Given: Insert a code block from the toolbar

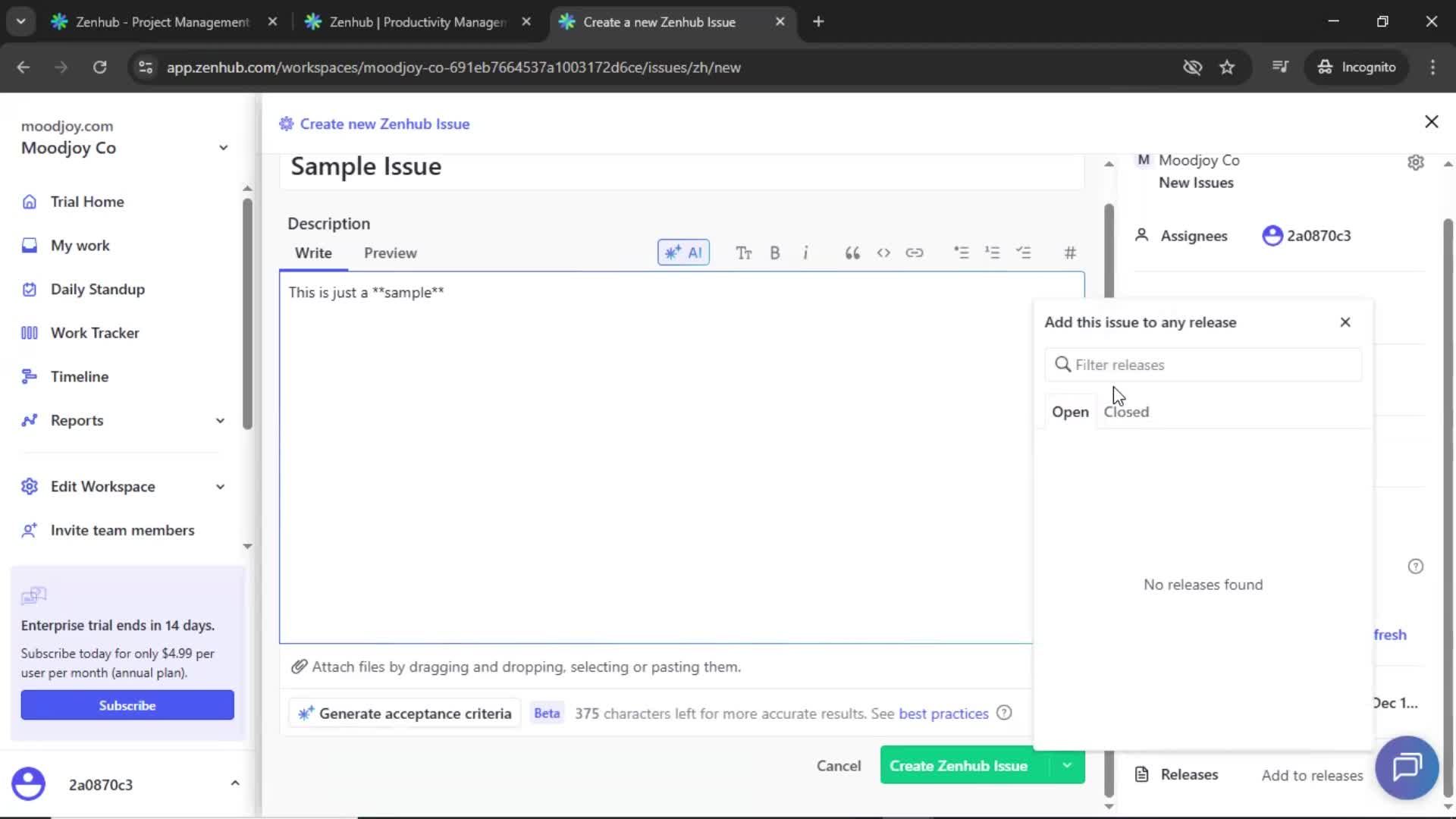Looking at the screenshot, I should click(x=883, y=253).
